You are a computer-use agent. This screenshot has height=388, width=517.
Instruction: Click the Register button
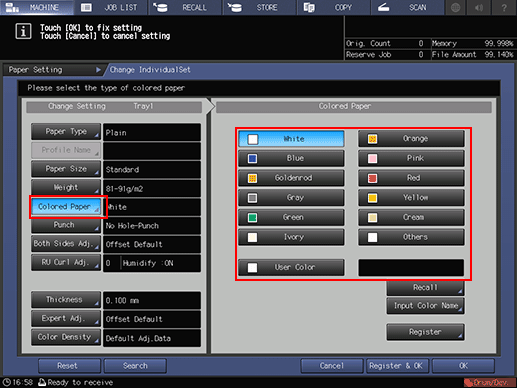(x=425, y=332)
